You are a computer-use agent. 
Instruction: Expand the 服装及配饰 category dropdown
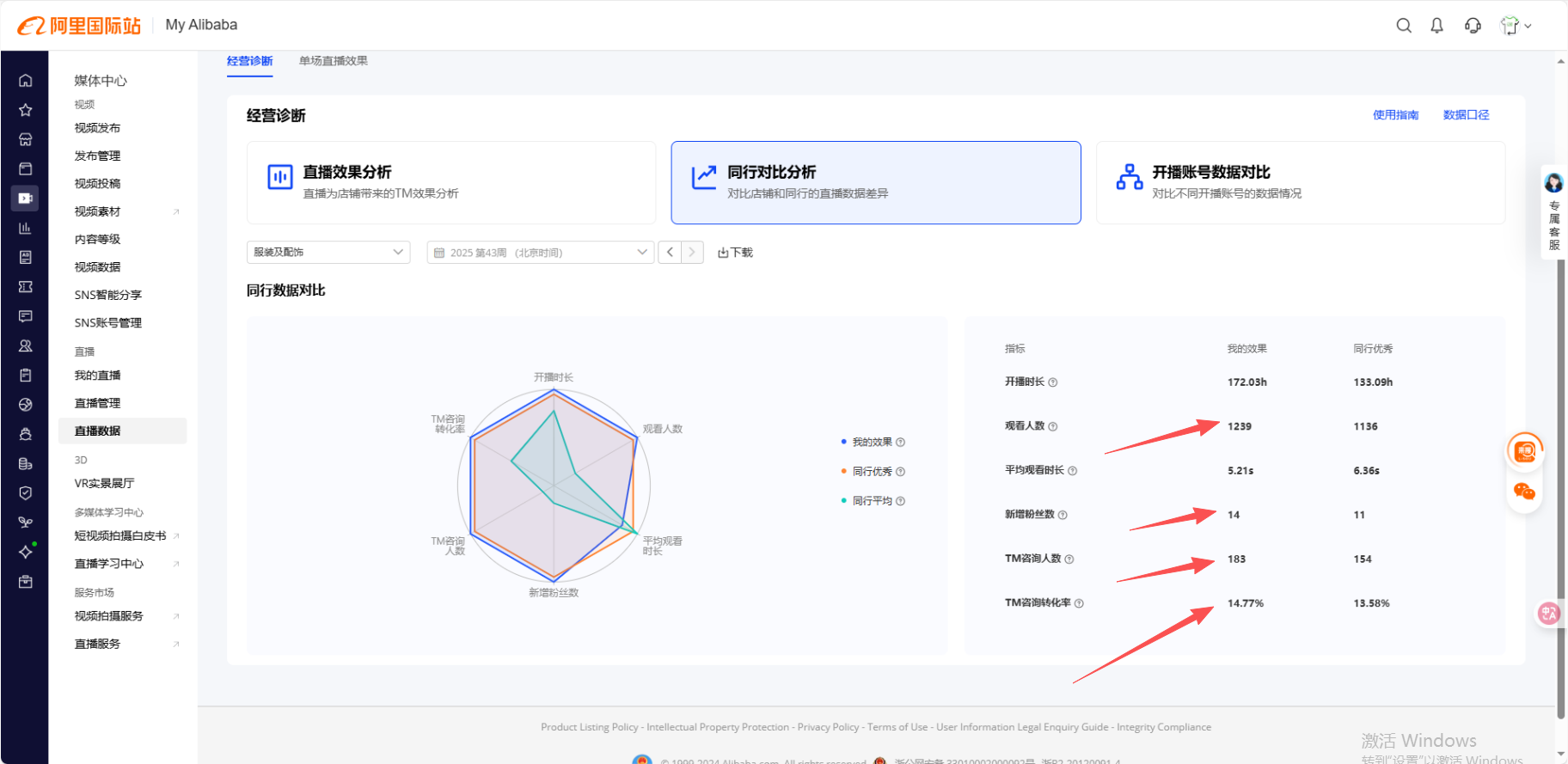point(328,253)
